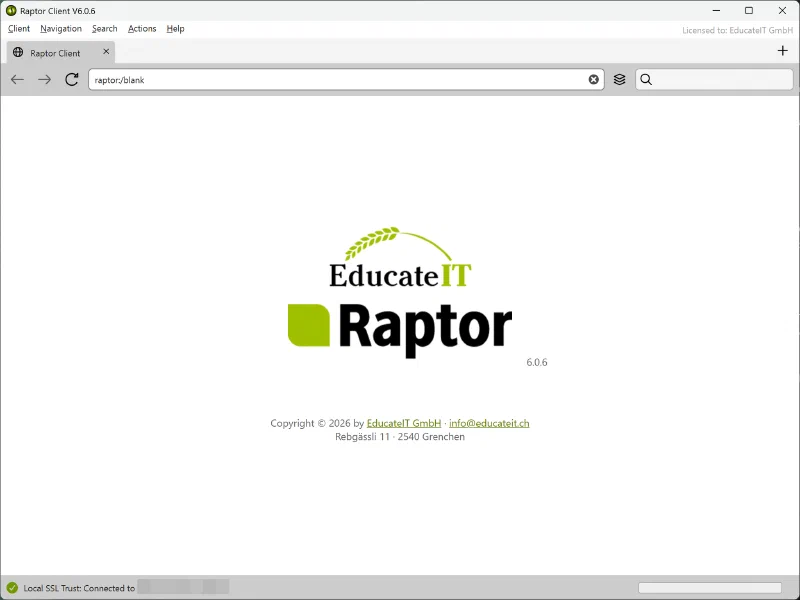The height and width of the screenshot is (600, 800).
Task: Click the globe icon on the tab
Action: point(18,52)
